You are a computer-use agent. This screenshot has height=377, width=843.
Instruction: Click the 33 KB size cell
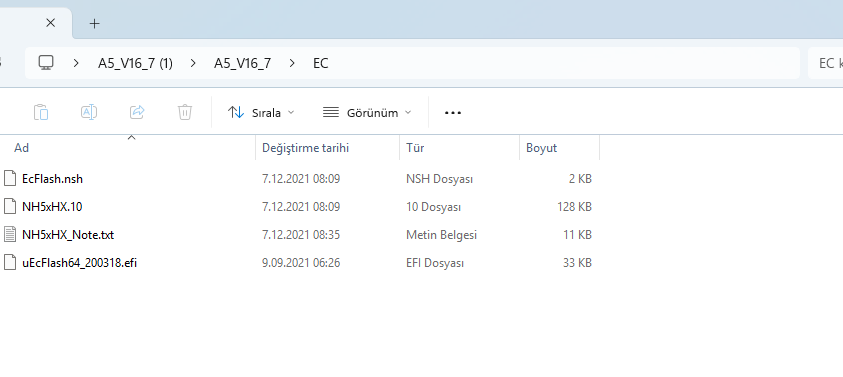click(578, 263)
